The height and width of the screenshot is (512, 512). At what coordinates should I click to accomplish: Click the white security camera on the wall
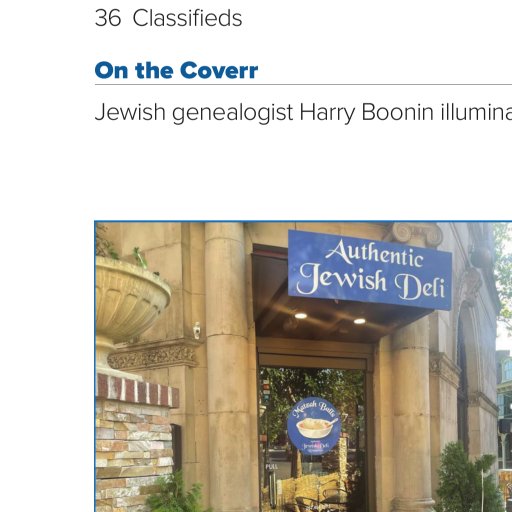pyautogui.click(x=197, y=331)
